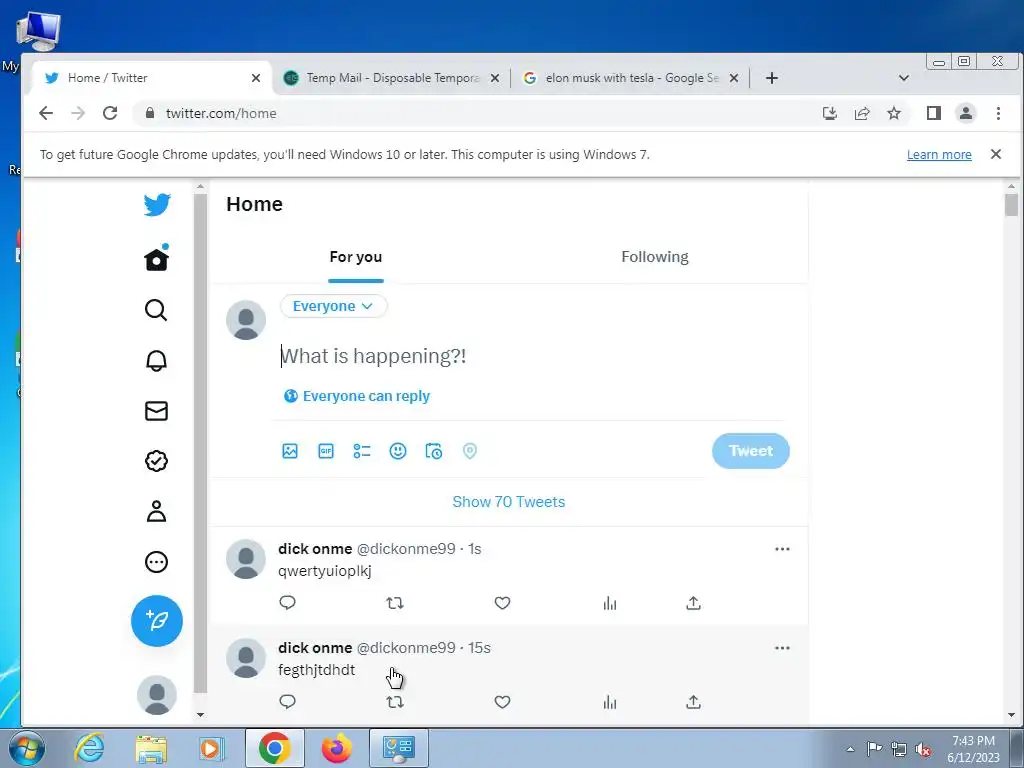1024x768 pixels.
Task: Reply to the fegthjtdhdt tweet
Action: click(287, 701)
